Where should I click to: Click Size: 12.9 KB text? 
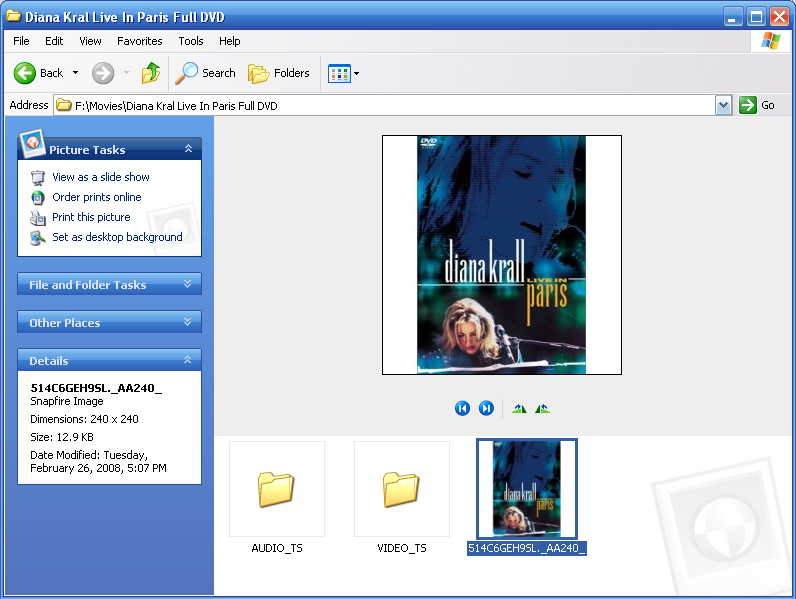click(x=61, y=437)
